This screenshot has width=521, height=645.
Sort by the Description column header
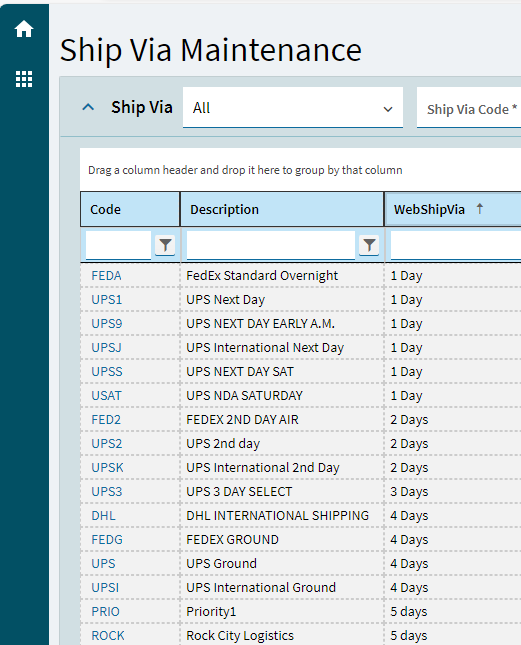click(282, 209)
